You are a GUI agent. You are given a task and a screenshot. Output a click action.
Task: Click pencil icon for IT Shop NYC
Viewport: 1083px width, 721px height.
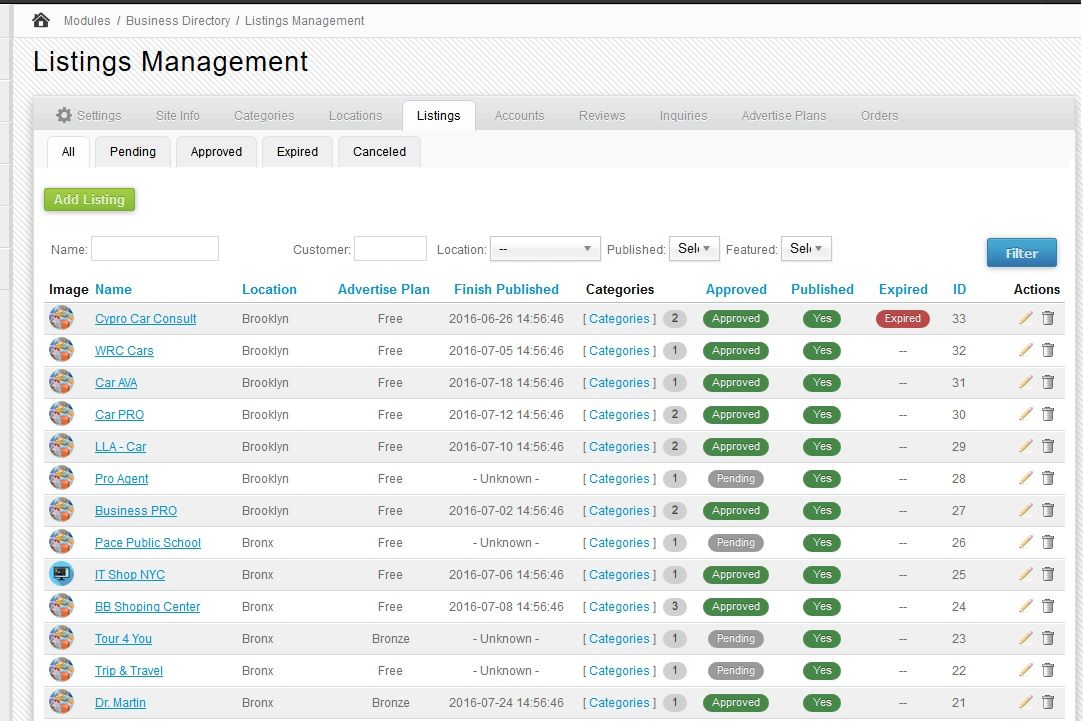click(1026, 574)
